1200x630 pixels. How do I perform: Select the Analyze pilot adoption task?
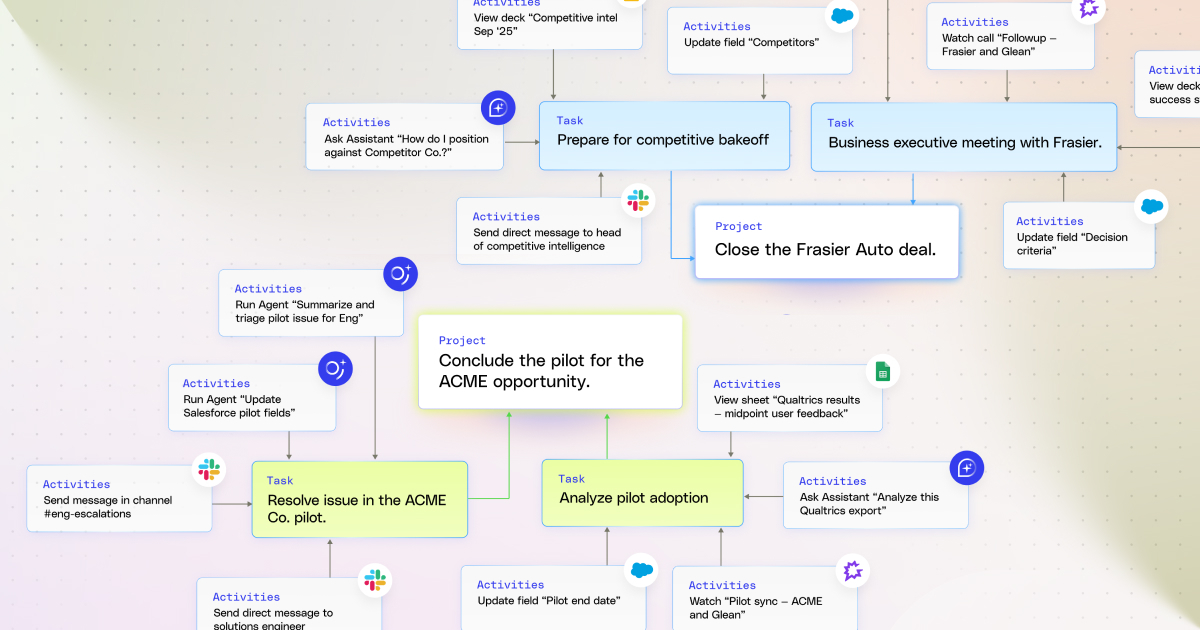pos(643,493)
